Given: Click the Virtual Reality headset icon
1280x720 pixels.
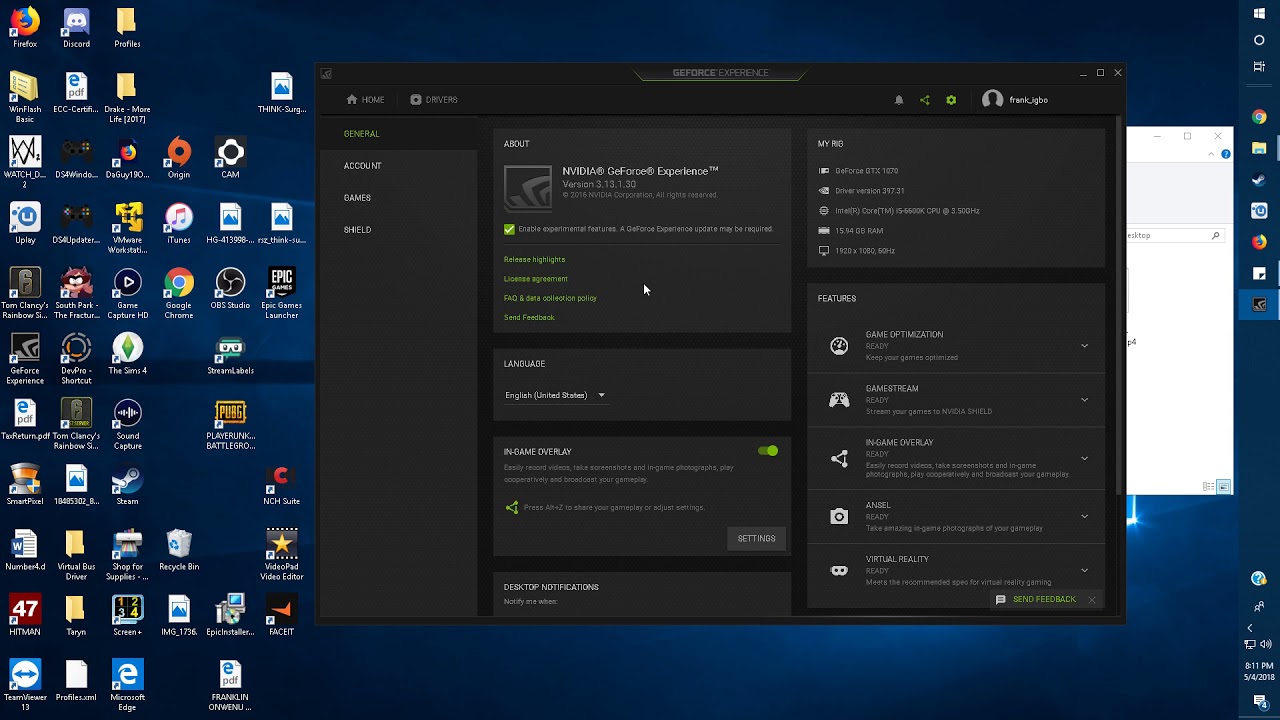Looking at the screenshot, I should coord(839,571).
